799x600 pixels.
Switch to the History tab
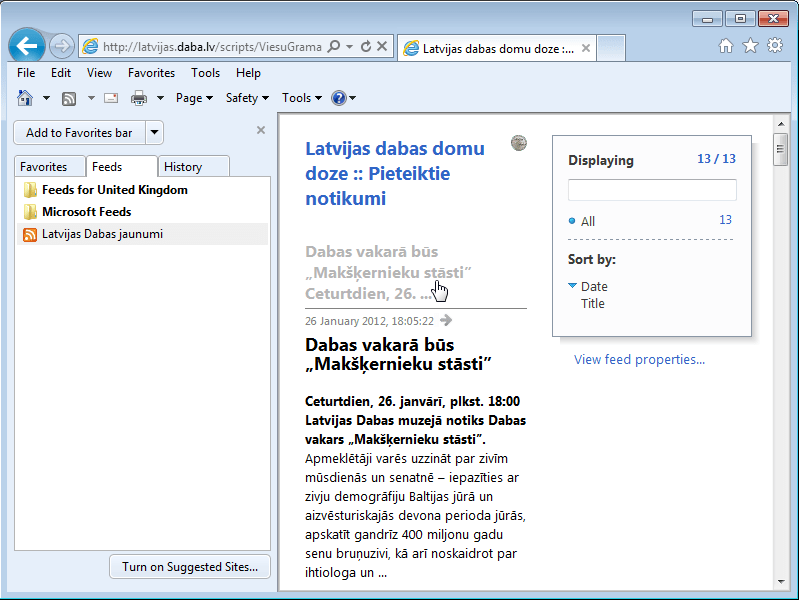[194, 167]
